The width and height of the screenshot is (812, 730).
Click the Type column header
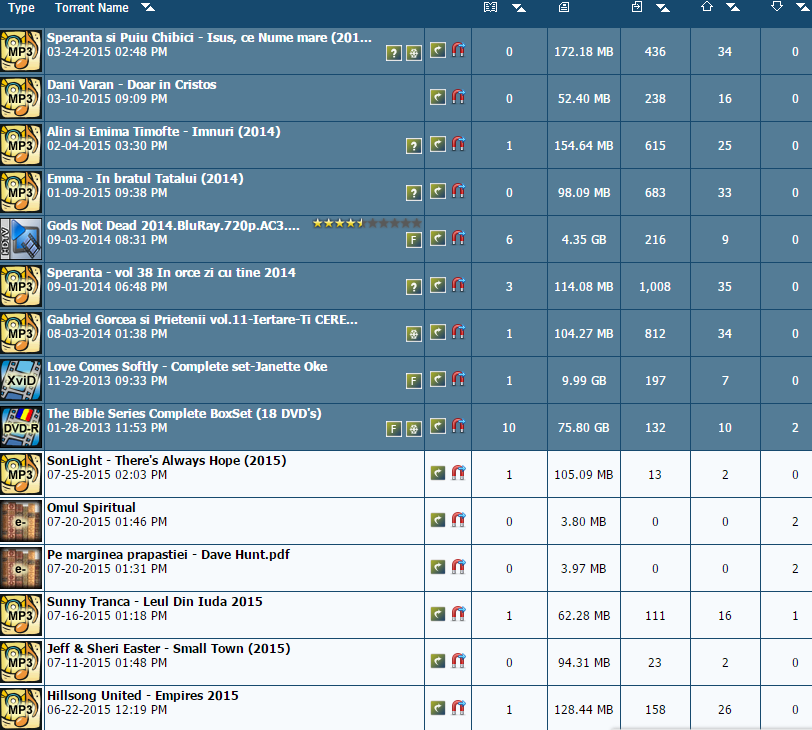point(21,8)
